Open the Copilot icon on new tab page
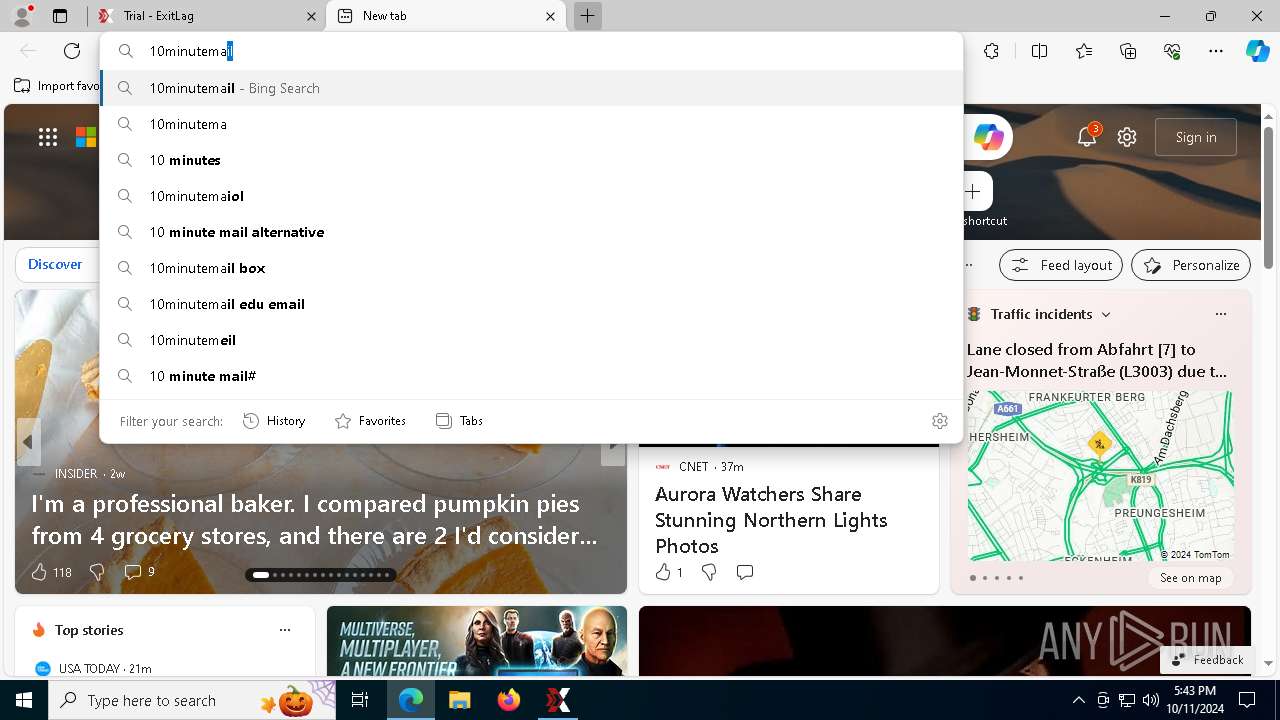The width and height of the screenshot is (1280, 720). (x=988, y=137)
